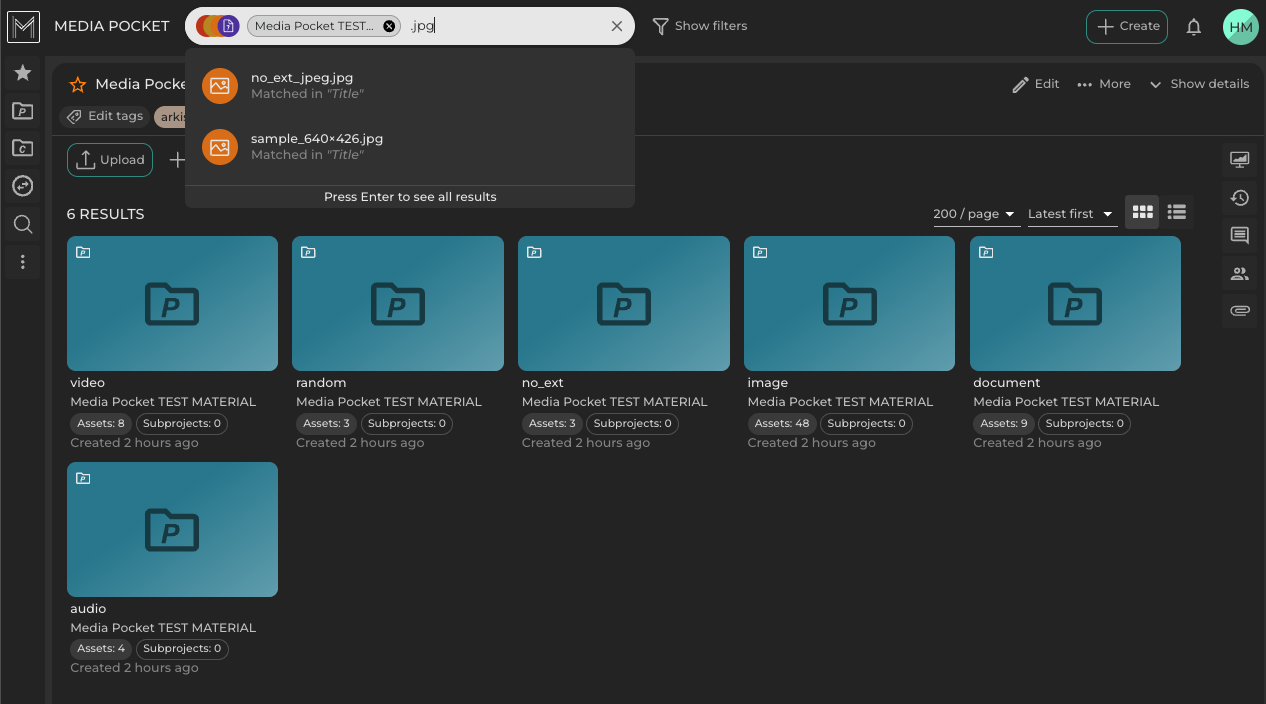
Task: Open the Favorites star in left sidebar
Action: coord(22,72)
